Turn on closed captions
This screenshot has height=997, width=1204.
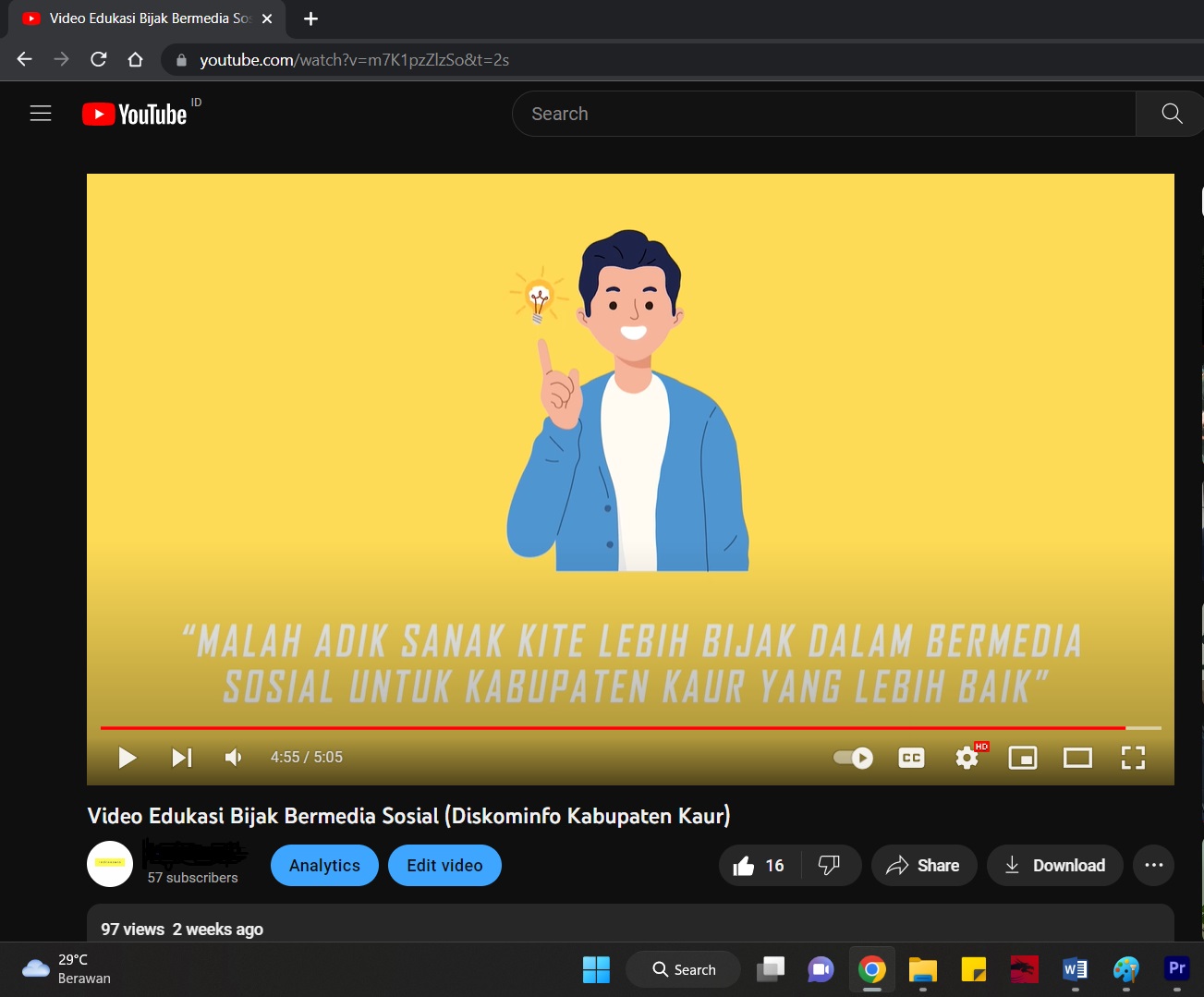(911, 758)
